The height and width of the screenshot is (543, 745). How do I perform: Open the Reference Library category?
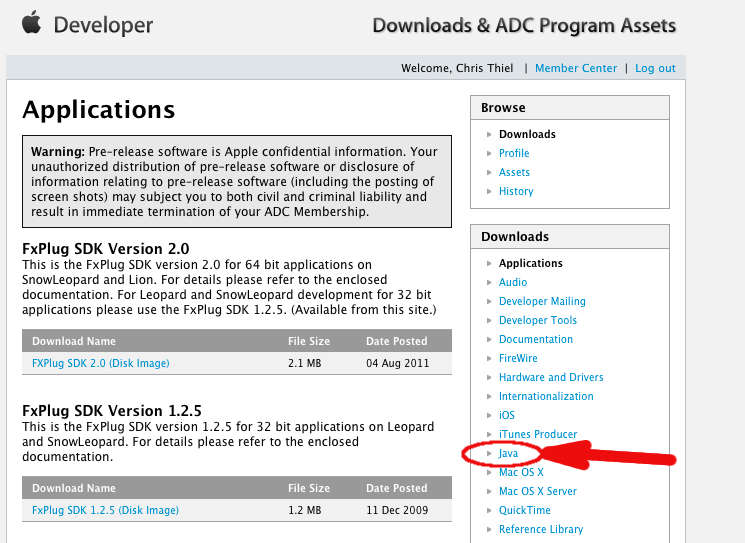(x=541, y=529)
